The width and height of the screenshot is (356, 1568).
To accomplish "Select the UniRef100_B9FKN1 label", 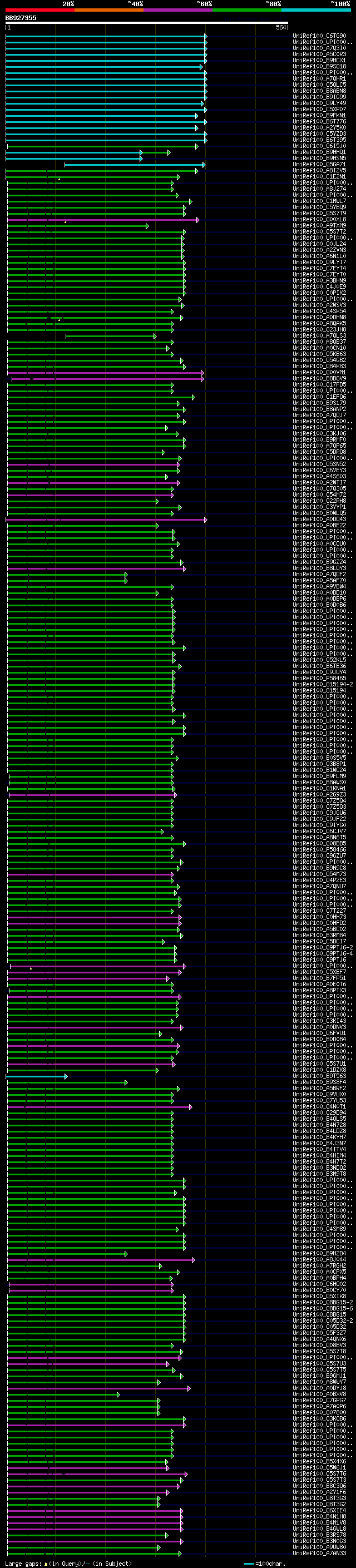I will pos(319,115).
